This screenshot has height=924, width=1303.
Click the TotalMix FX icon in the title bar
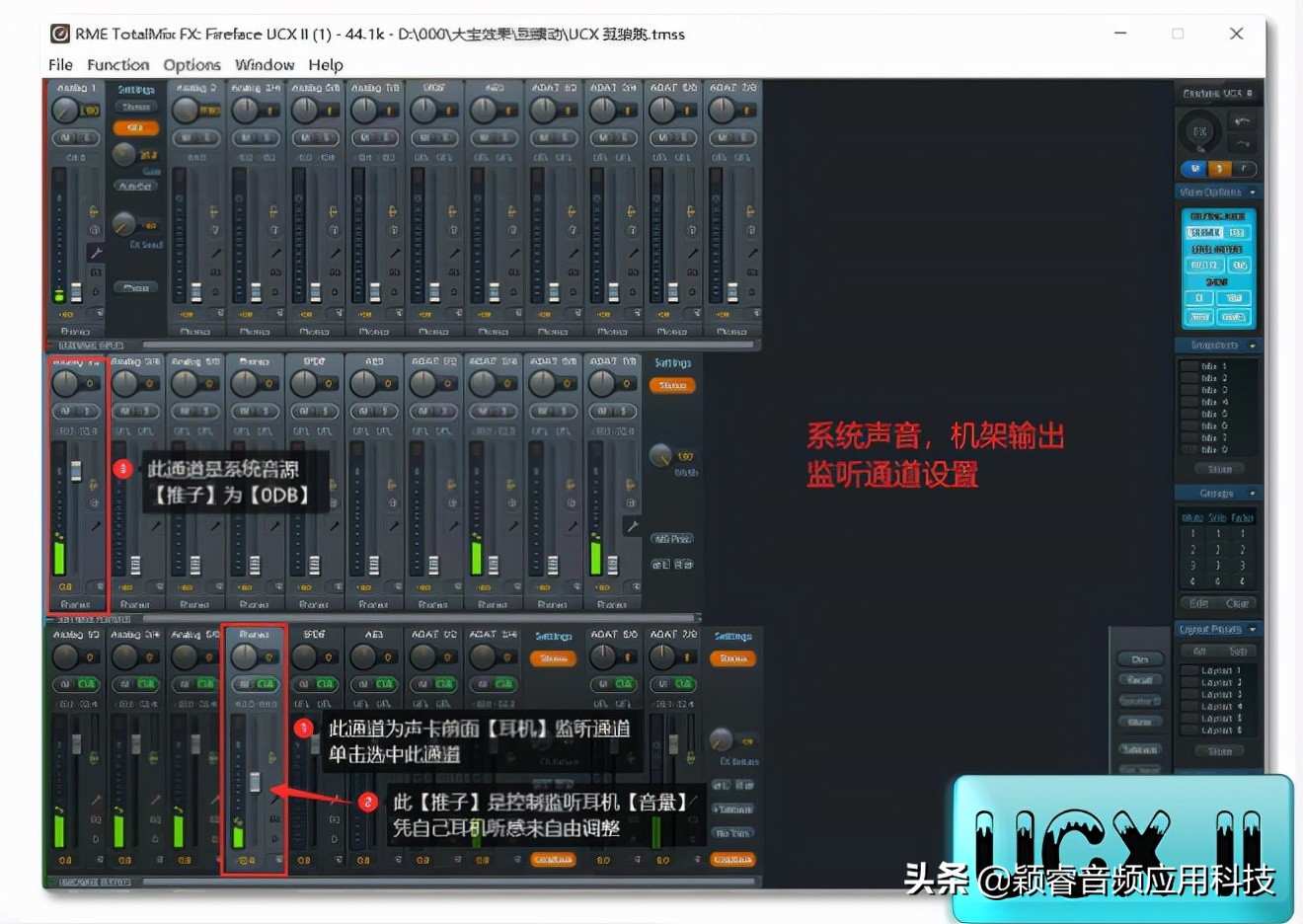tap(60, 34)
